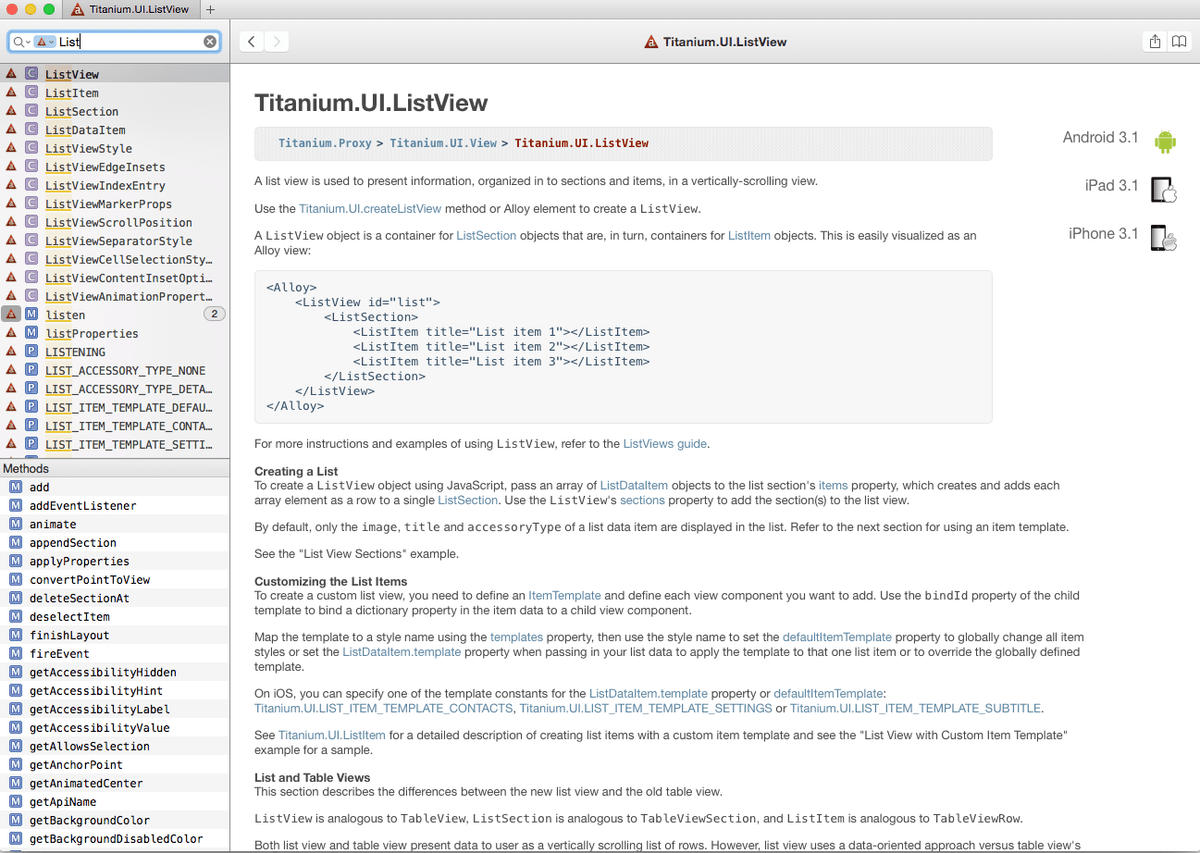Click the Android platform icon

pyautogui.click(x=1164, y=141)
